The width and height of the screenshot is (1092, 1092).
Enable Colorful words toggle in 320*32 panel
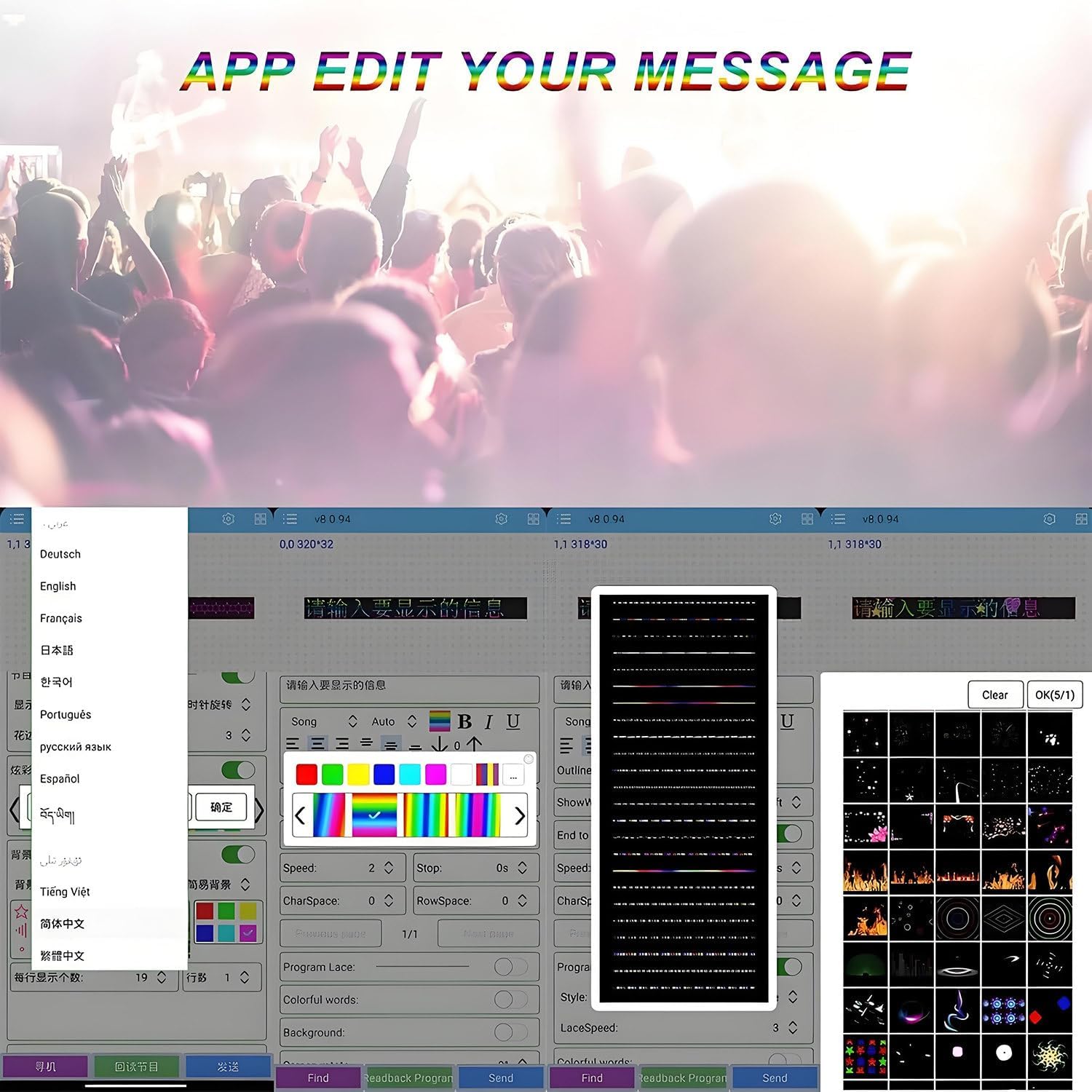pos(510,1000)
